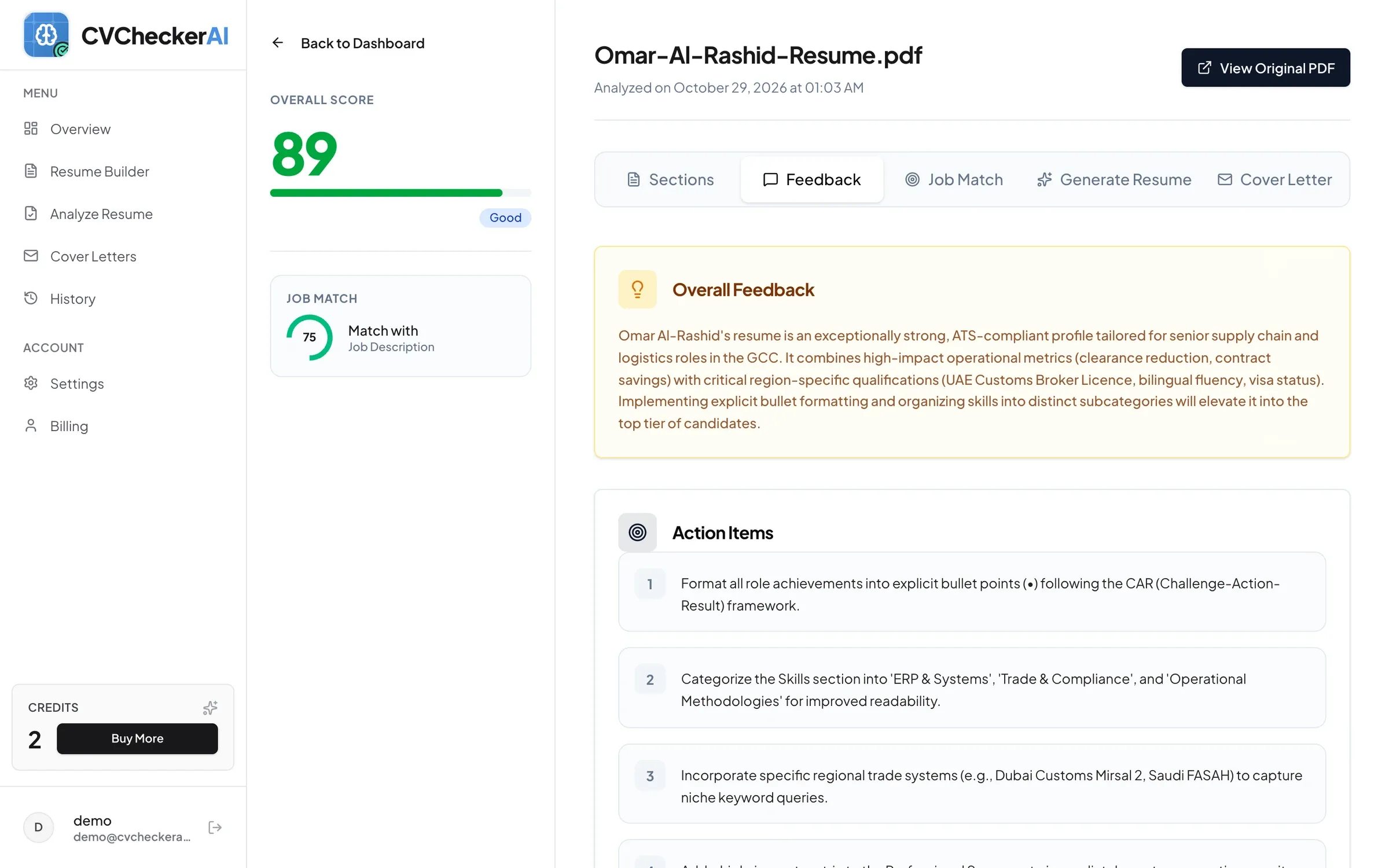1389x868 pixels.
Task: Click the lightbulb icon beside Overall Feedback
Action: pyautogui.click(x=637, y=289)
